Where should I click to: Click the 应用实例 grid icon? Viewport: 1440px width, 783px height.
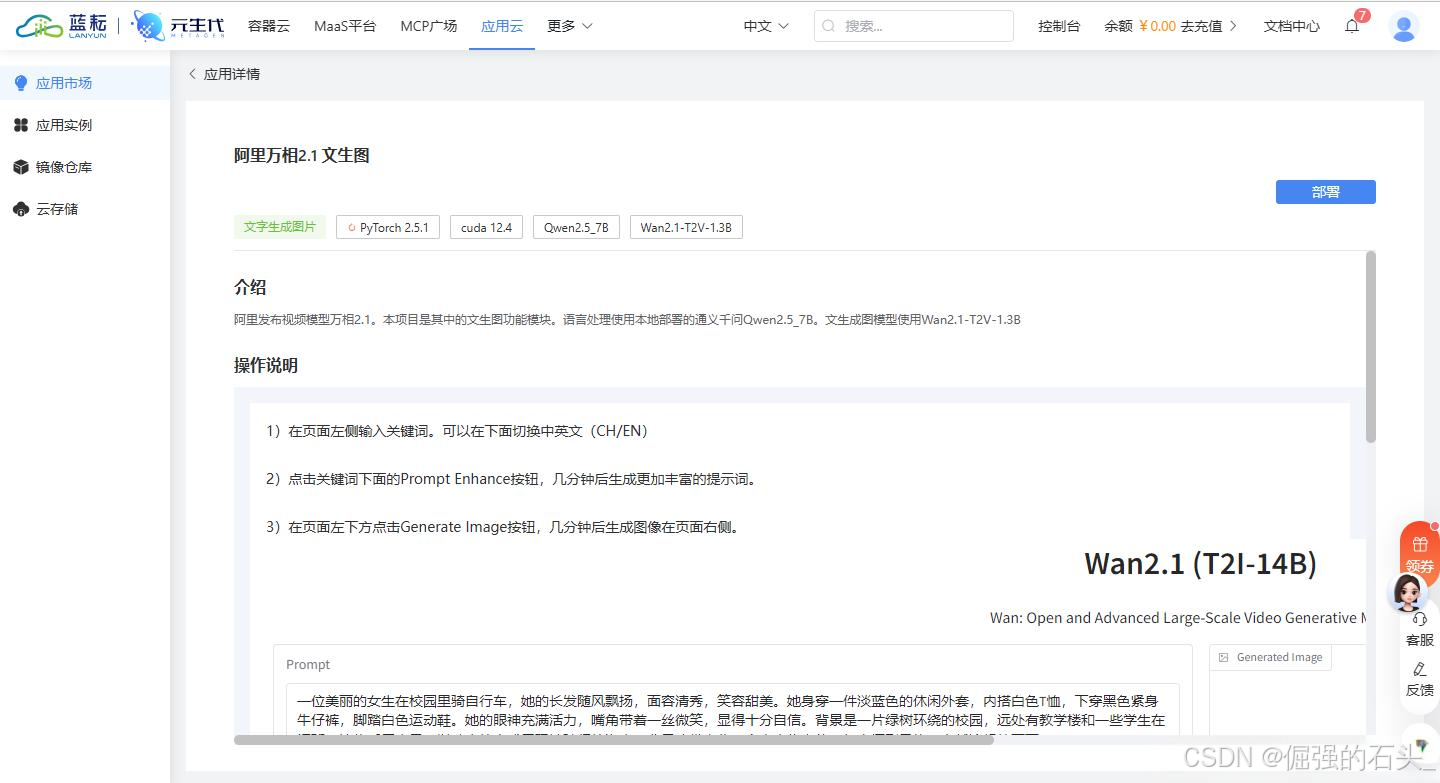21,125
